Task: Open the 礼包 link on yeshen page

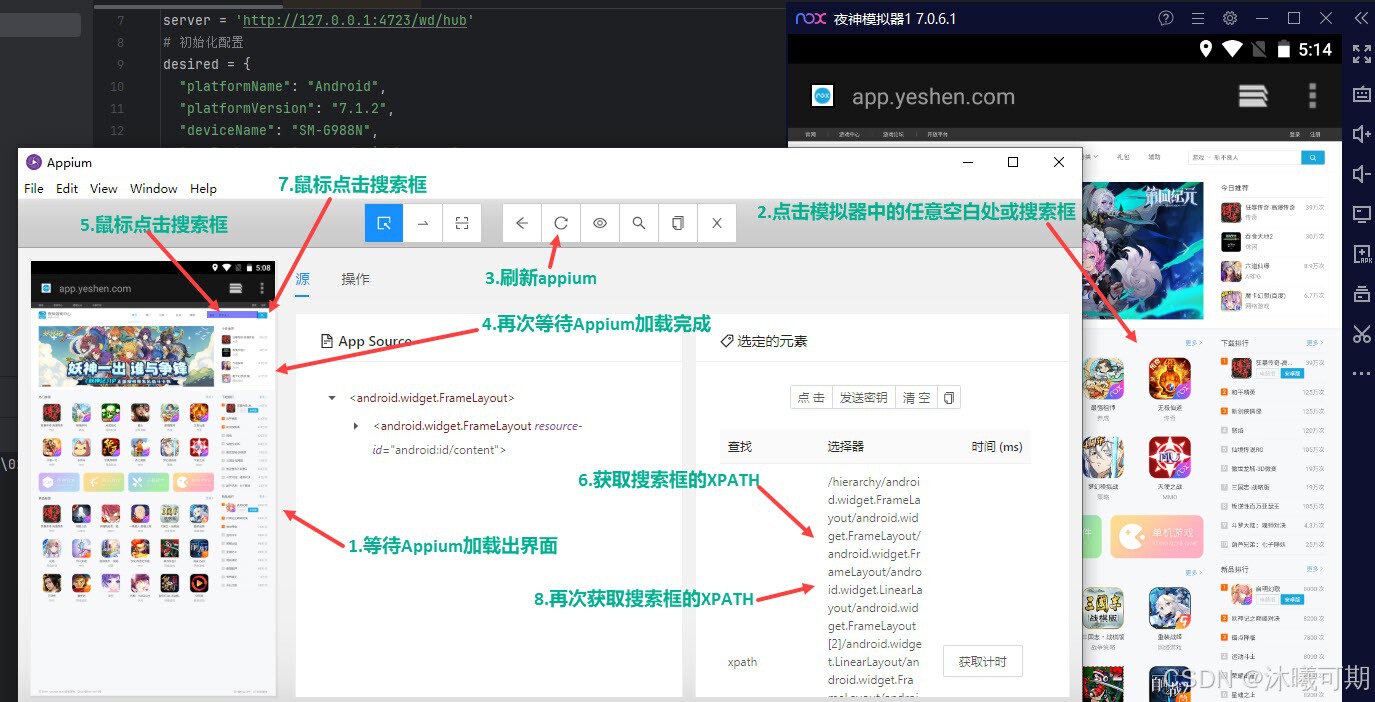Action: (x=1122, y=157)
